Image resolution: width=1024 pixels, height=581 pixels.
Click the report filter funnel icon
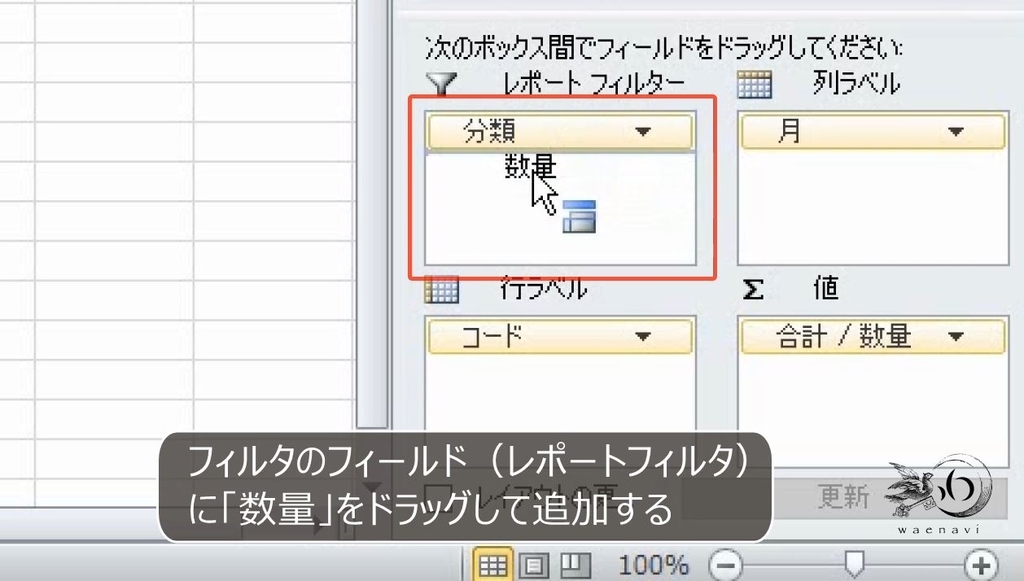coord(441,84)
